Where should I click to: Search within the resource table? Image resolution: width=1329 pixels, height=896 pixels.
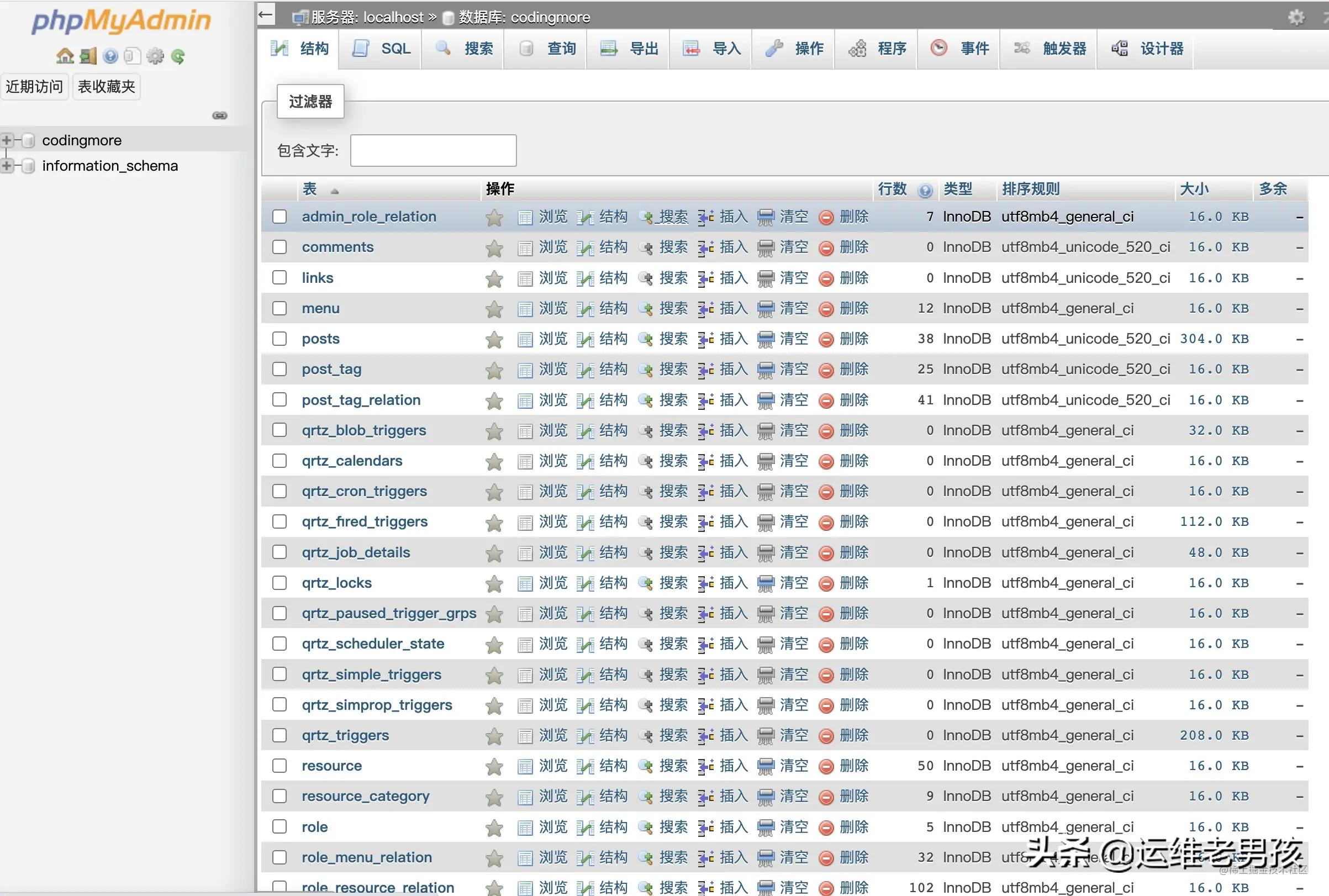[674, 765]
